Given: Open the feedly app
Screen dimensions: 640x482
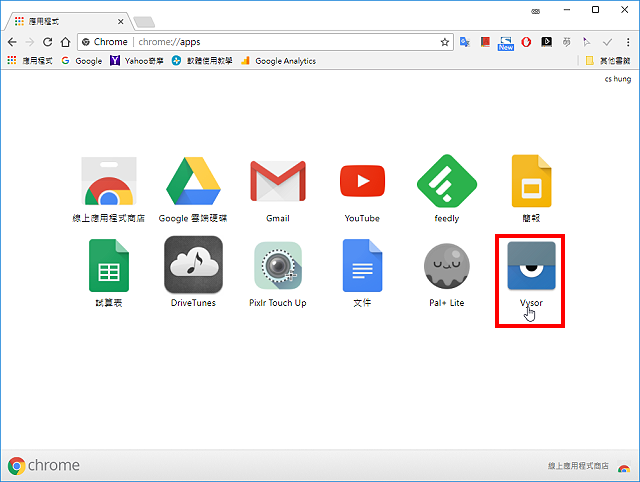Looking at the screenshot, I should tap(447, 181).
